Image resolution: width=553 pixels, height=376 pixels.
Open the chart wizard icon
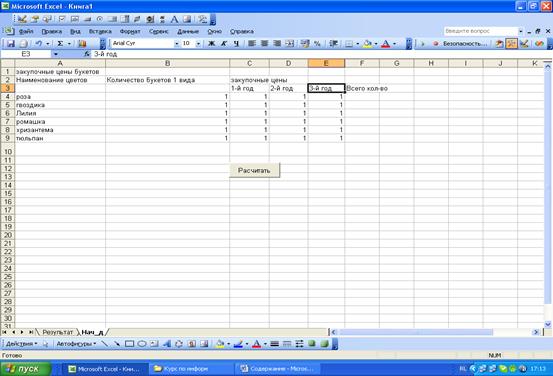pyautogui.click(x=82, y=44)
